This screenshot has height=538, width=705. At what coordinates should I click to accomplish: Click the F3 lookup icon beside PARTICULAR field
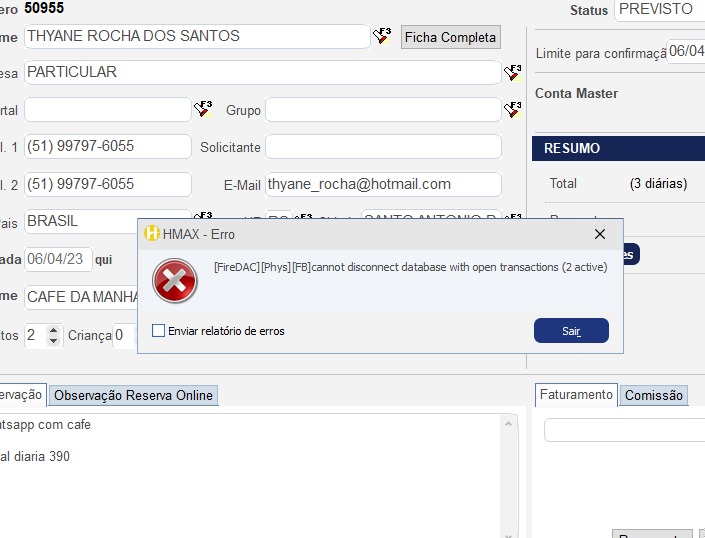pyautogui.click(x=513, y=73)
